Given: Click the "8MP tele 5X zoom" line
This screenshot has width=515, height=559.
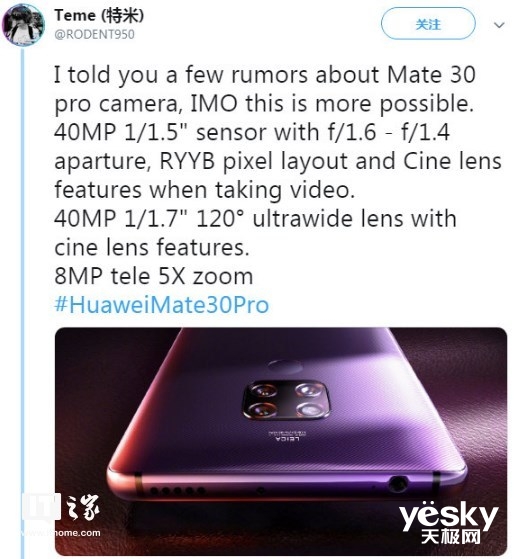Looking at the screenshot, I should [x=154, y=276].
